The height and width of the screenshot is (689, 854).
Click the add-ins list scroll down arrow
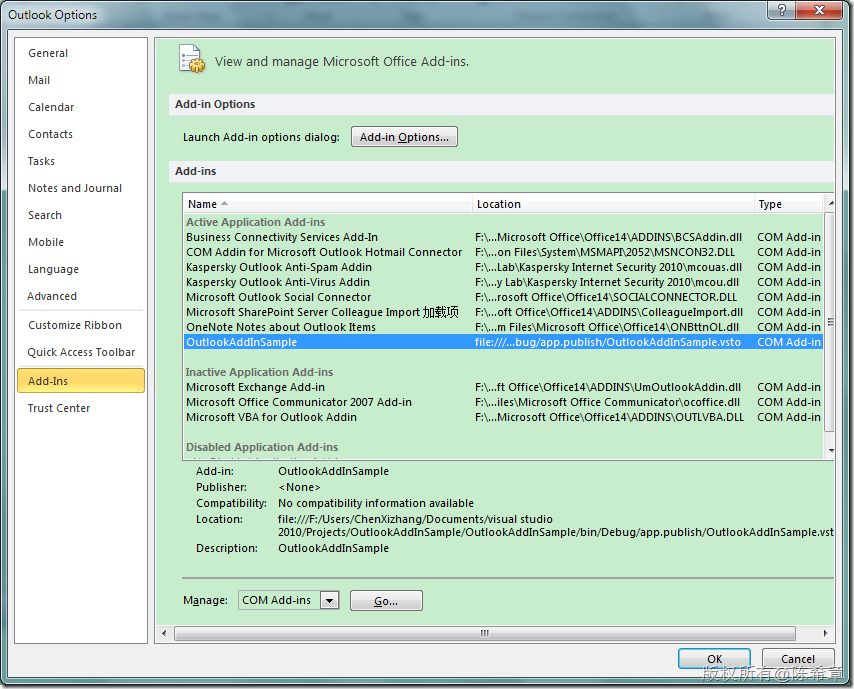[830, 450]
